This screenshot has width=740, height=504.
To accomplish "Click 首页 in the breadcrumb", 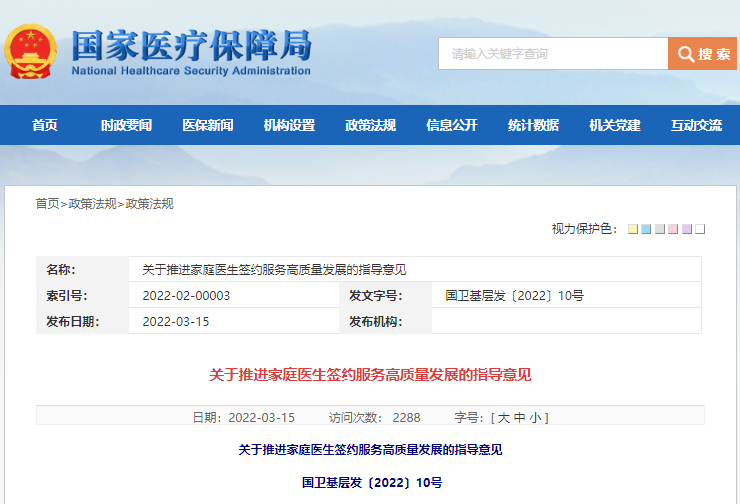I will [48, 204].
